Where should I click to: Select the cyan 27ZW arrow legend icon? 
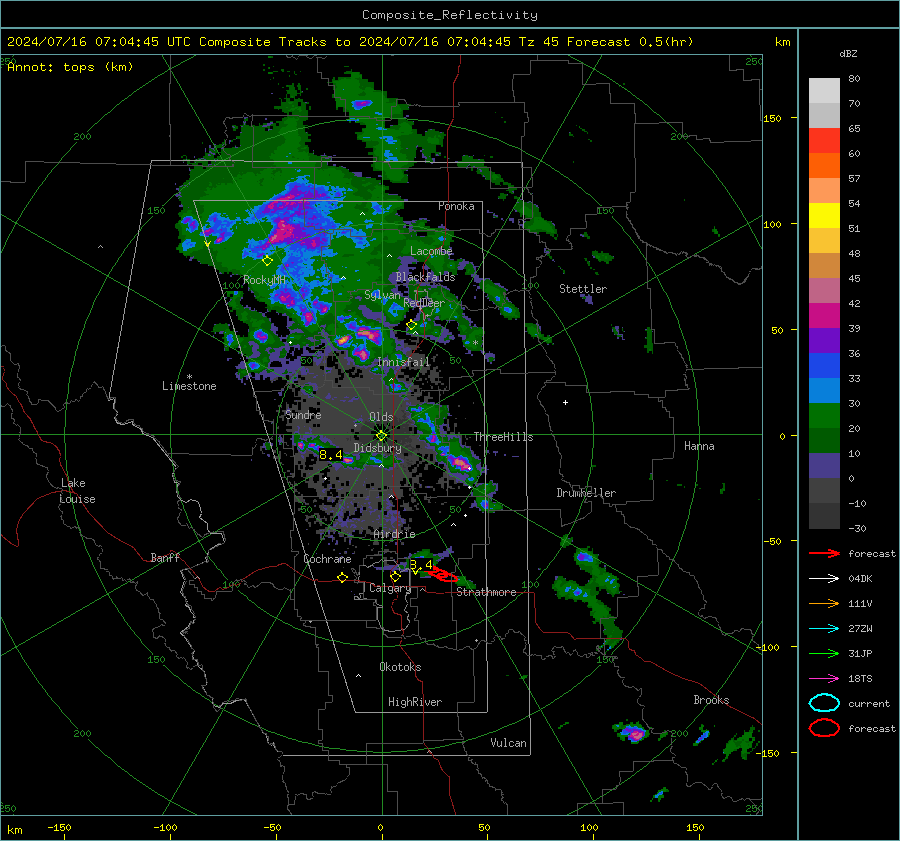[x=824, y=629]
